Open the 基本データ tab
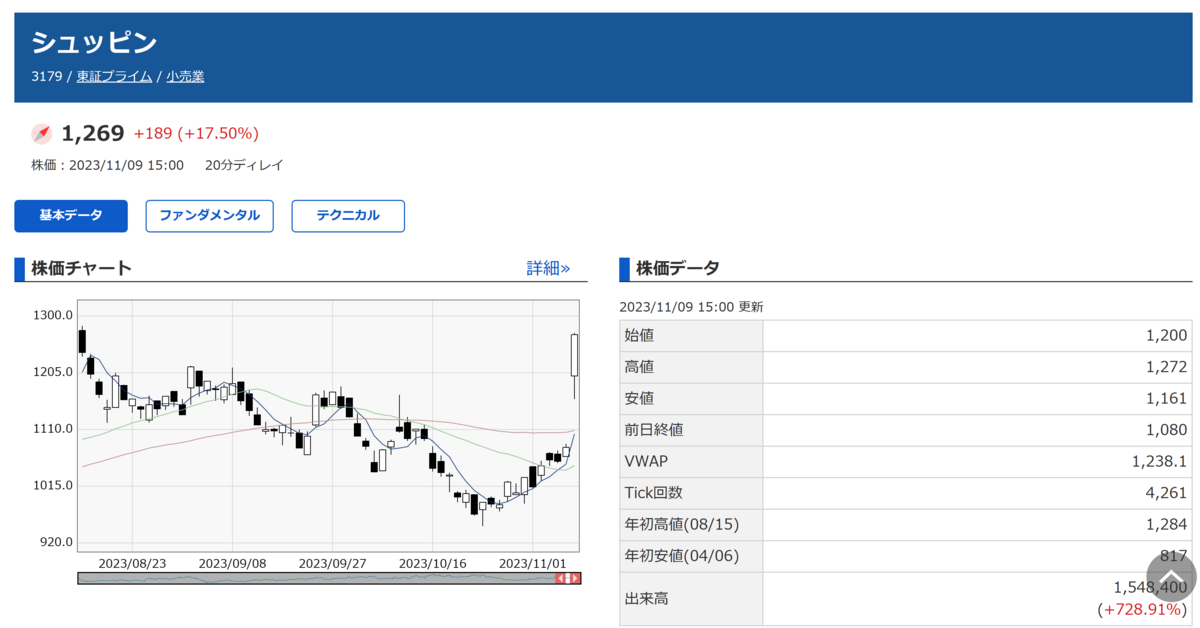This screenshot has height=628, width=1200. click(71, 216)
